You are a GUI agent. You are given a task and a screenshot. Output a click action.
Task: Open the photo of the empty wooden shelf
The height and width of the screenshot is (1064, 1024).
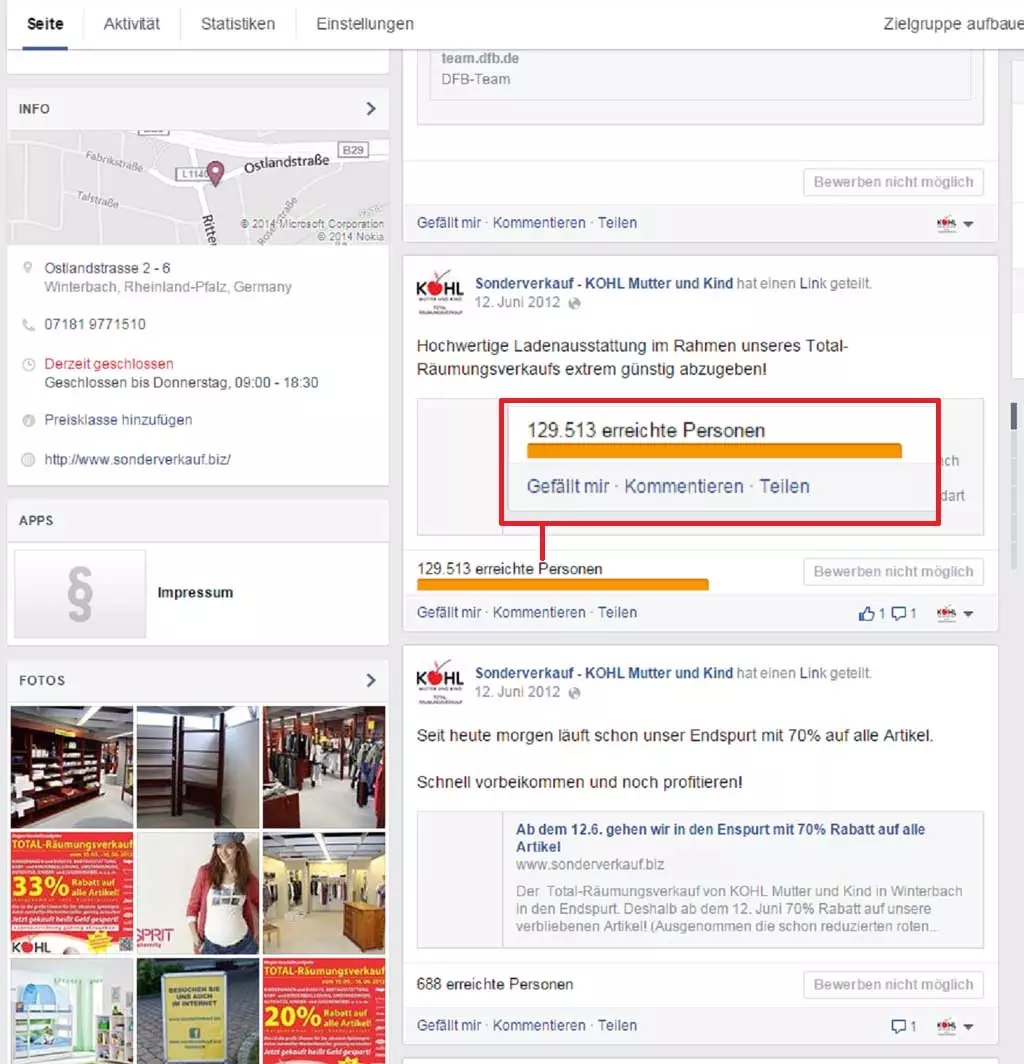pyautogui.click(x=197, y=767)
